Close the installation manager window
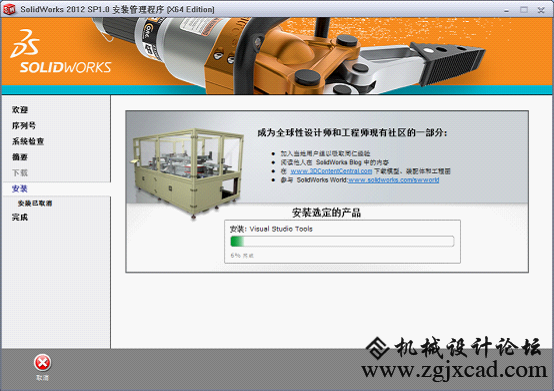The image size is (554, 391). coord(541,10)
